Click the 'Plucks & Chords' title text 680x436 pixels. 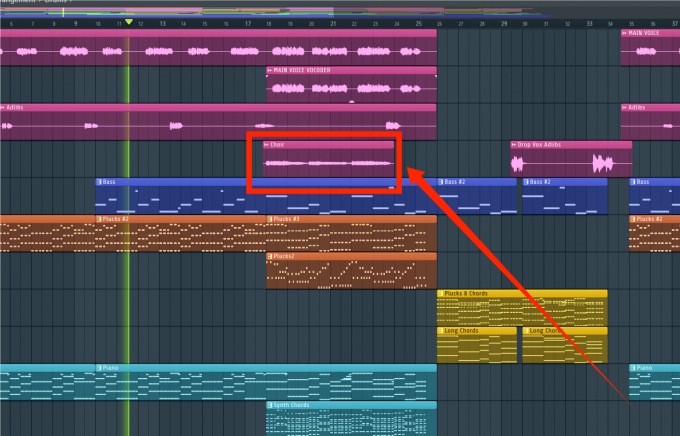[x=466, y=294]
